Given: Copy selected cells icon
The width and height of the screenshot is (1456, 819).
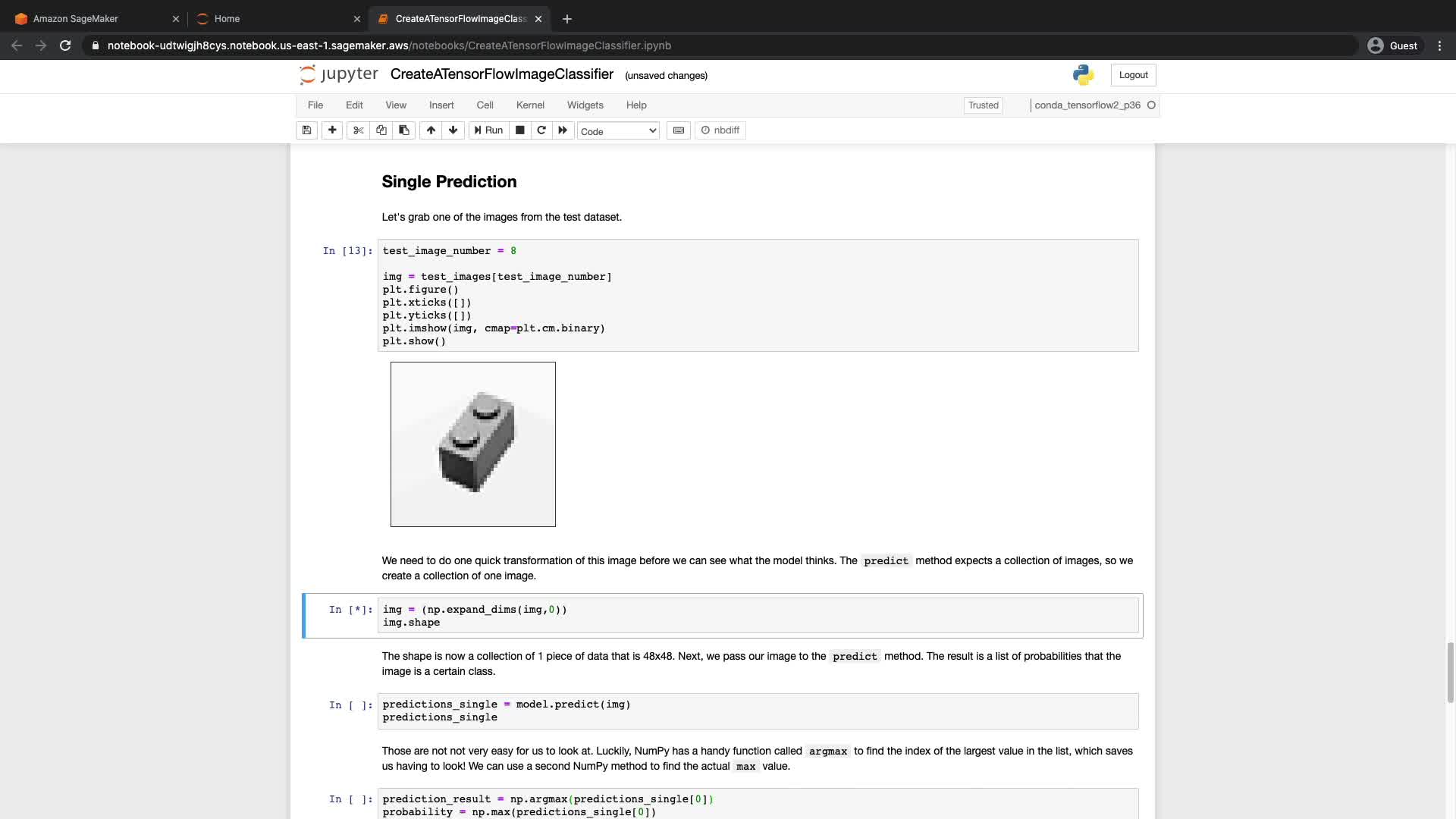Looking at the screenshot, I should tap(381, 130).
